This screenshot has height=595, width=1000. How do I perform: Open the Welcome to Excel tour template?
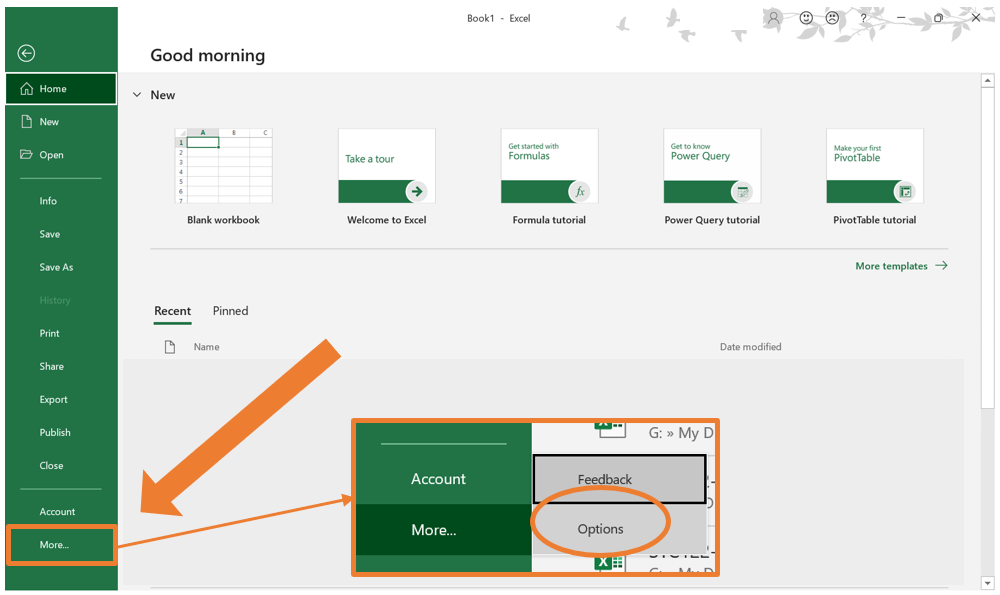(386, 166)
